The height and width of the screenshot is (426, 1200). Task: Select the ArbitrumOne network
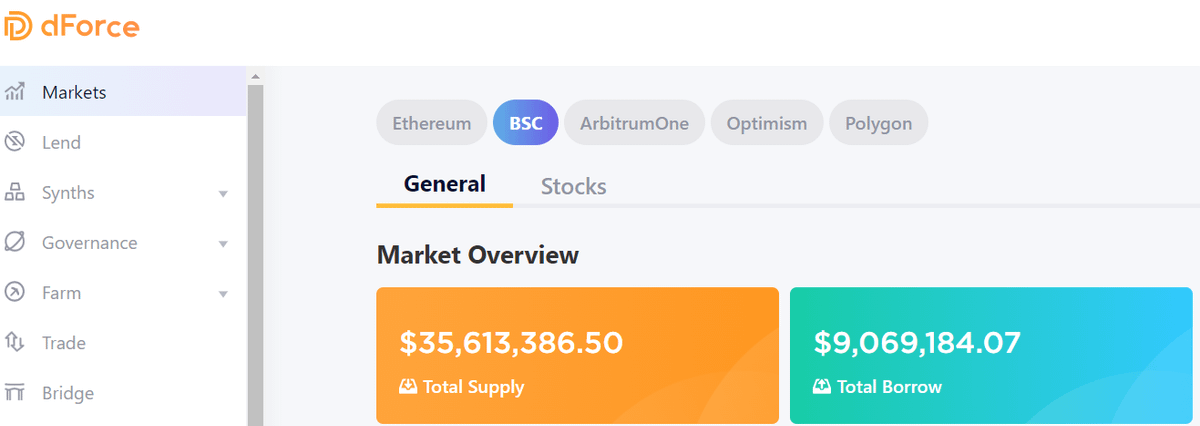coord(634,124)
